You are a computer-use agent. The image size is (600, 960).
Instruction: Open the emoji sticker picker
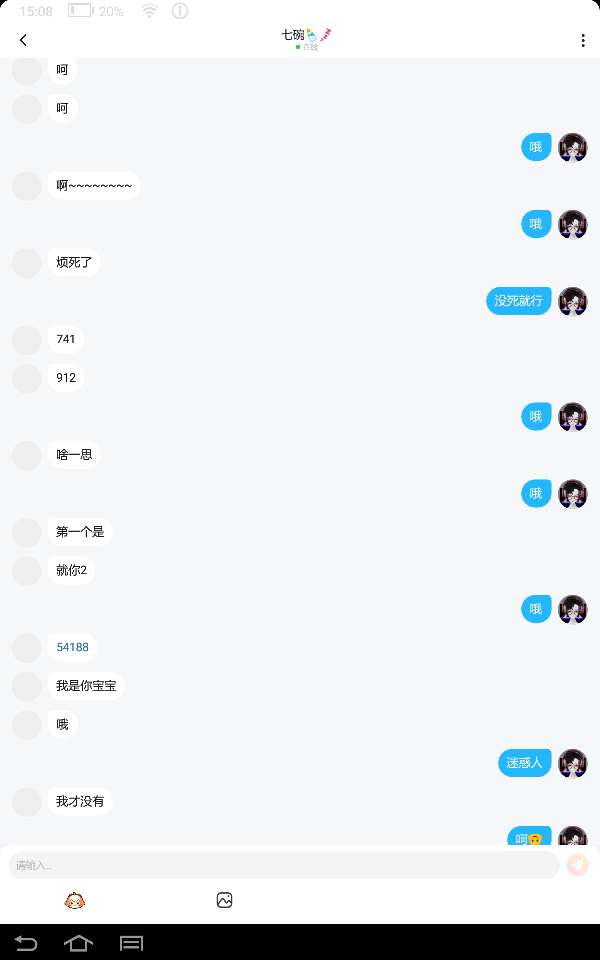pyautogui.click(x=75, y=900)
